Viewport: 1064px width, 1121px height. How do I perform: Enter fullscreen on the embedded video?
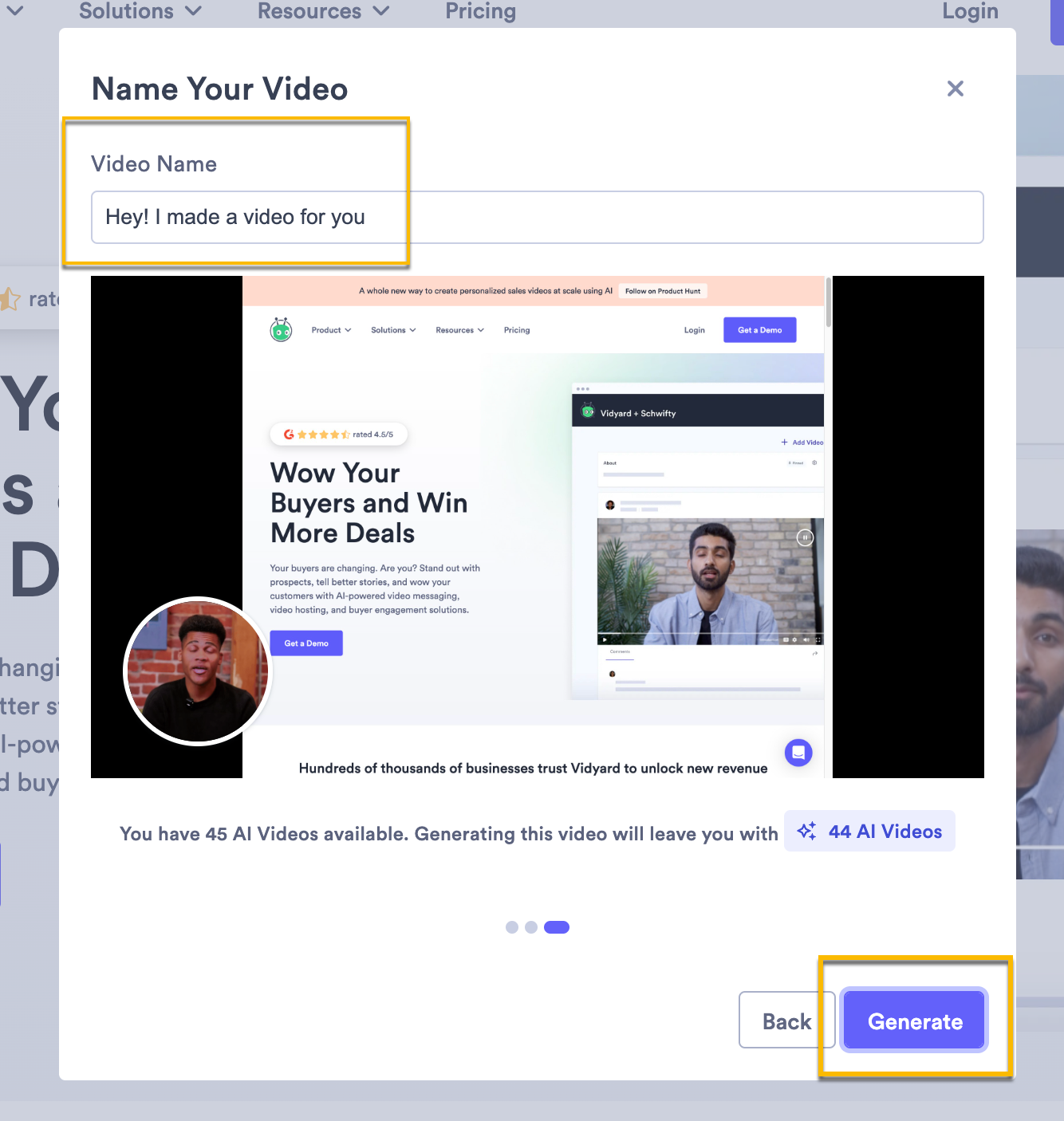pyautogui.click(x=818, y=640)
